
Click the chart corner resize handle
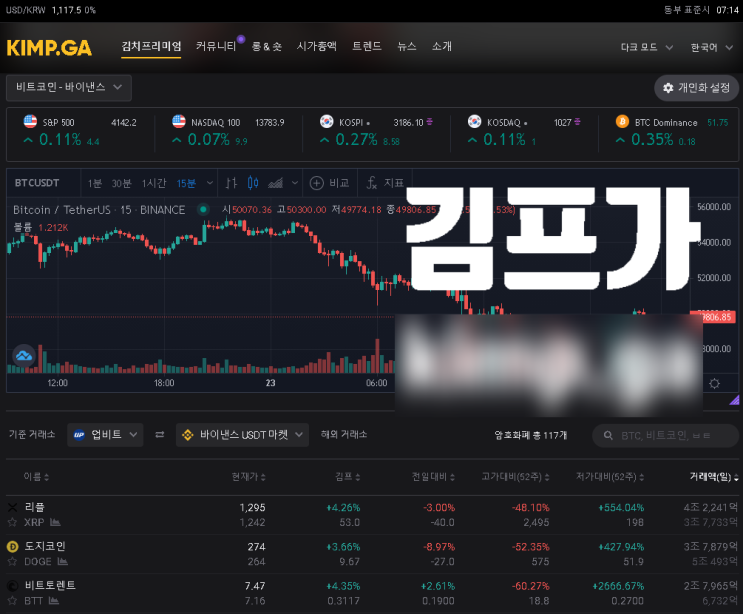(734, 400)
